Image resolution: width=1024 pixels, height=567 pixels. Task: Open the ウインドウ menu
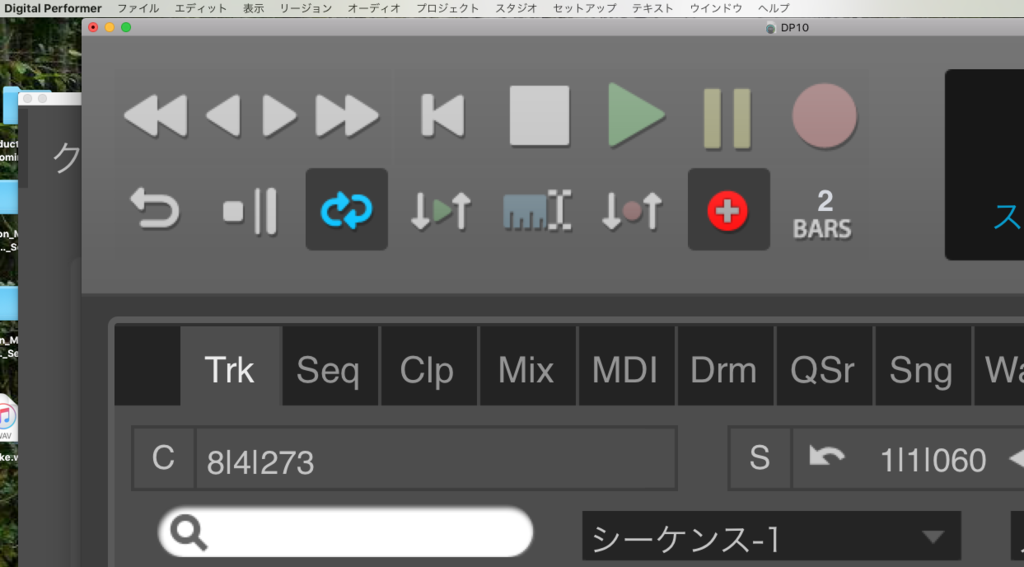click(716, 8)
